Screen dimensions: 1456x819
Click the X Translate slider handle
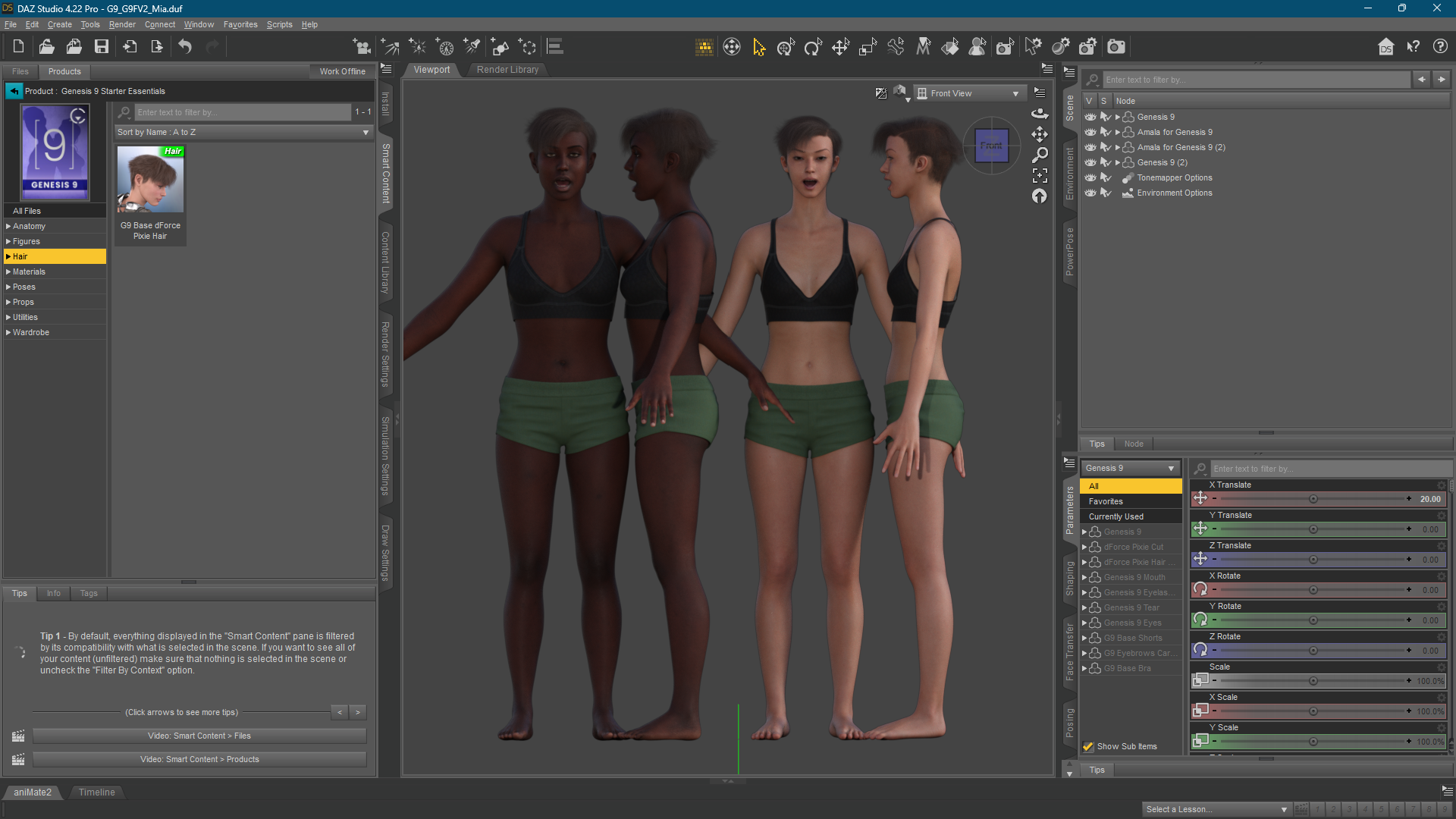[1313, 499]
